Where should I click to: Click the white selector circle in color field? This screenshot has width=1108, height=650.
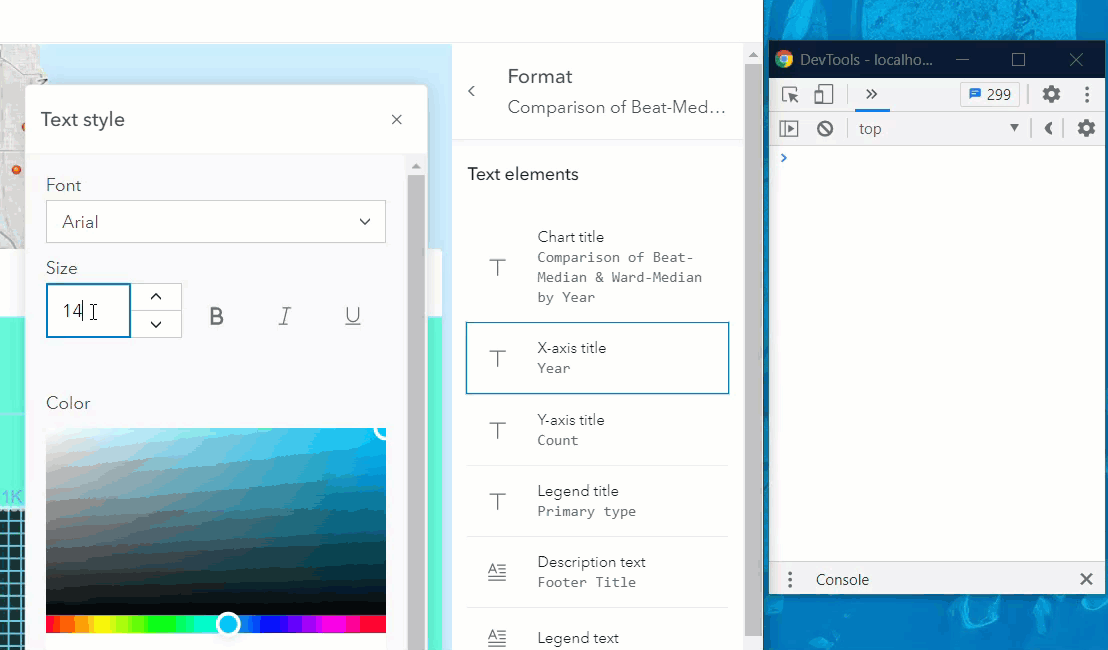click(x=381, y=432)
